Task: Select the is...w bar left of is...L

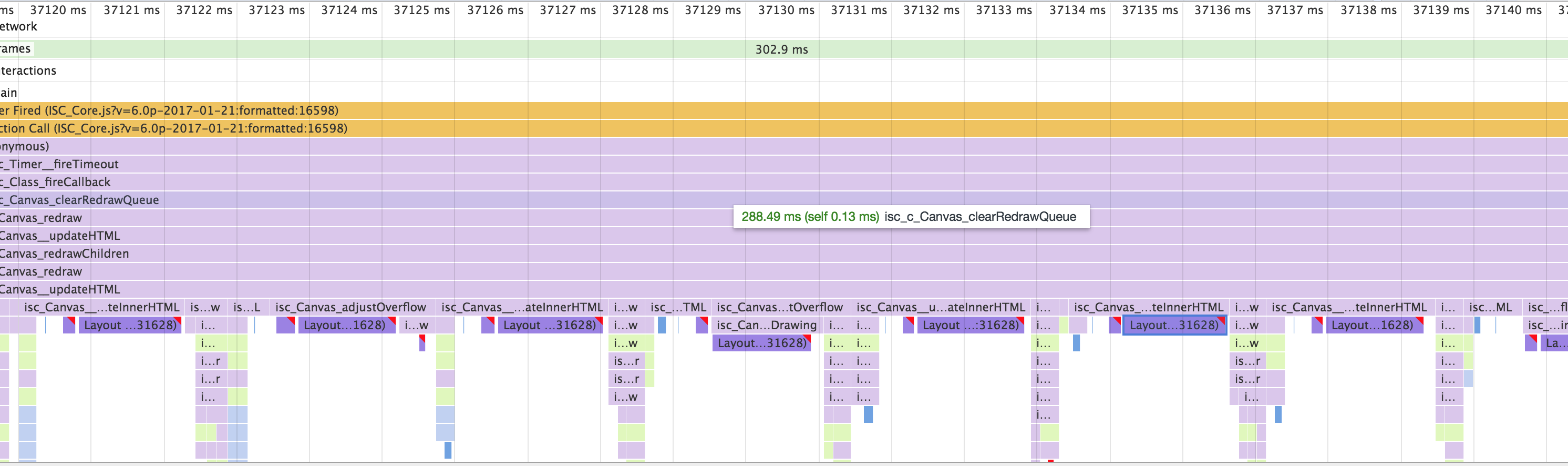Action: click(x=206, y=308)
